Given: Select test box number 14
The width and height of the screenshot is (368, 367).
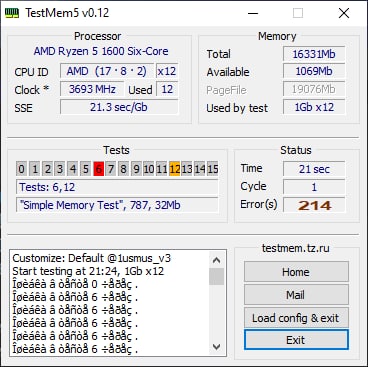Looking at the screenshot, I should pos(200,169).
